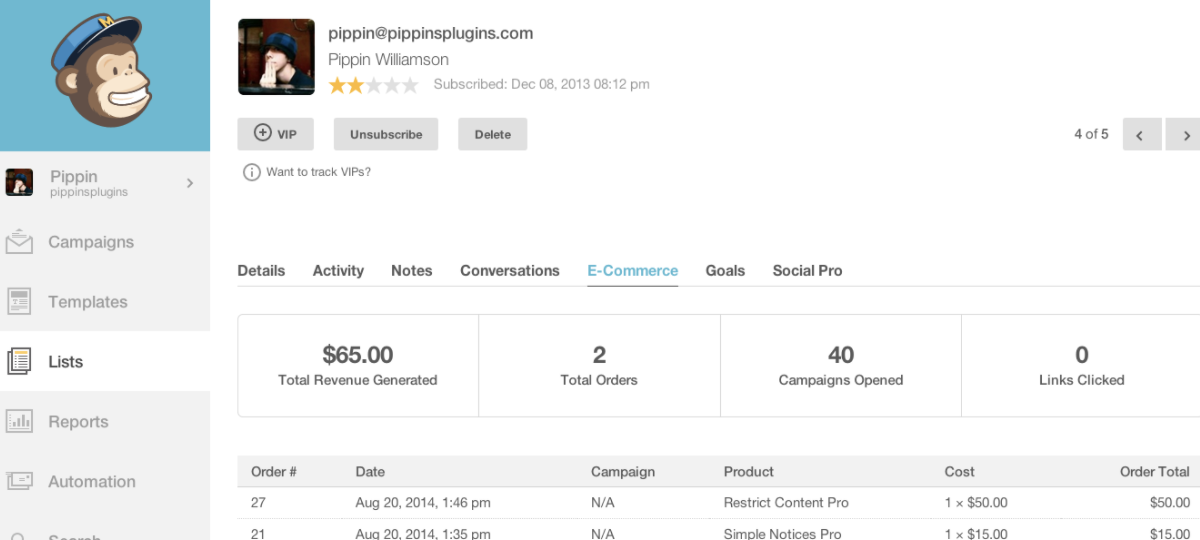Click the 0 Links Clicked stat

(1081, 366)
